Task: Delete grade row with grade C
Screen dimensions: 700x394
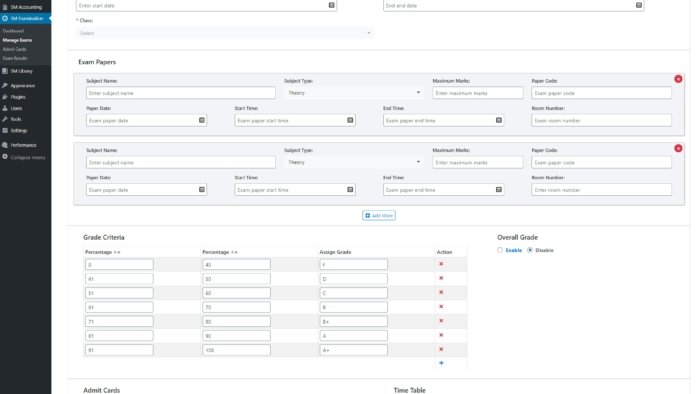Action: pyautogui.click(x=441, y=292)
